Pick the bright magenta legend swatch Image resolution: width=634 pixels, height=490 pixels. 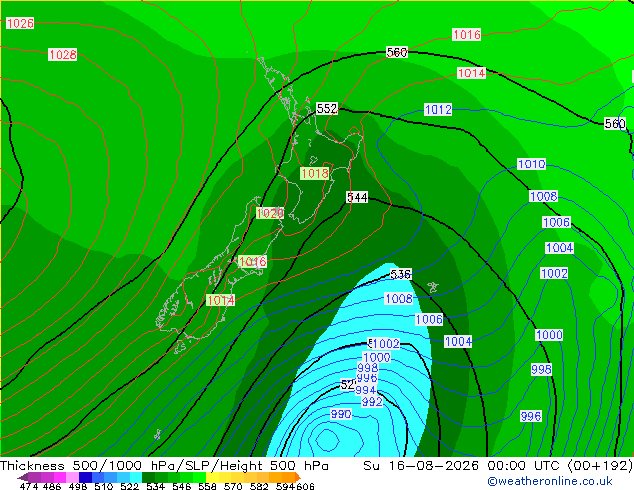point(60,477)
